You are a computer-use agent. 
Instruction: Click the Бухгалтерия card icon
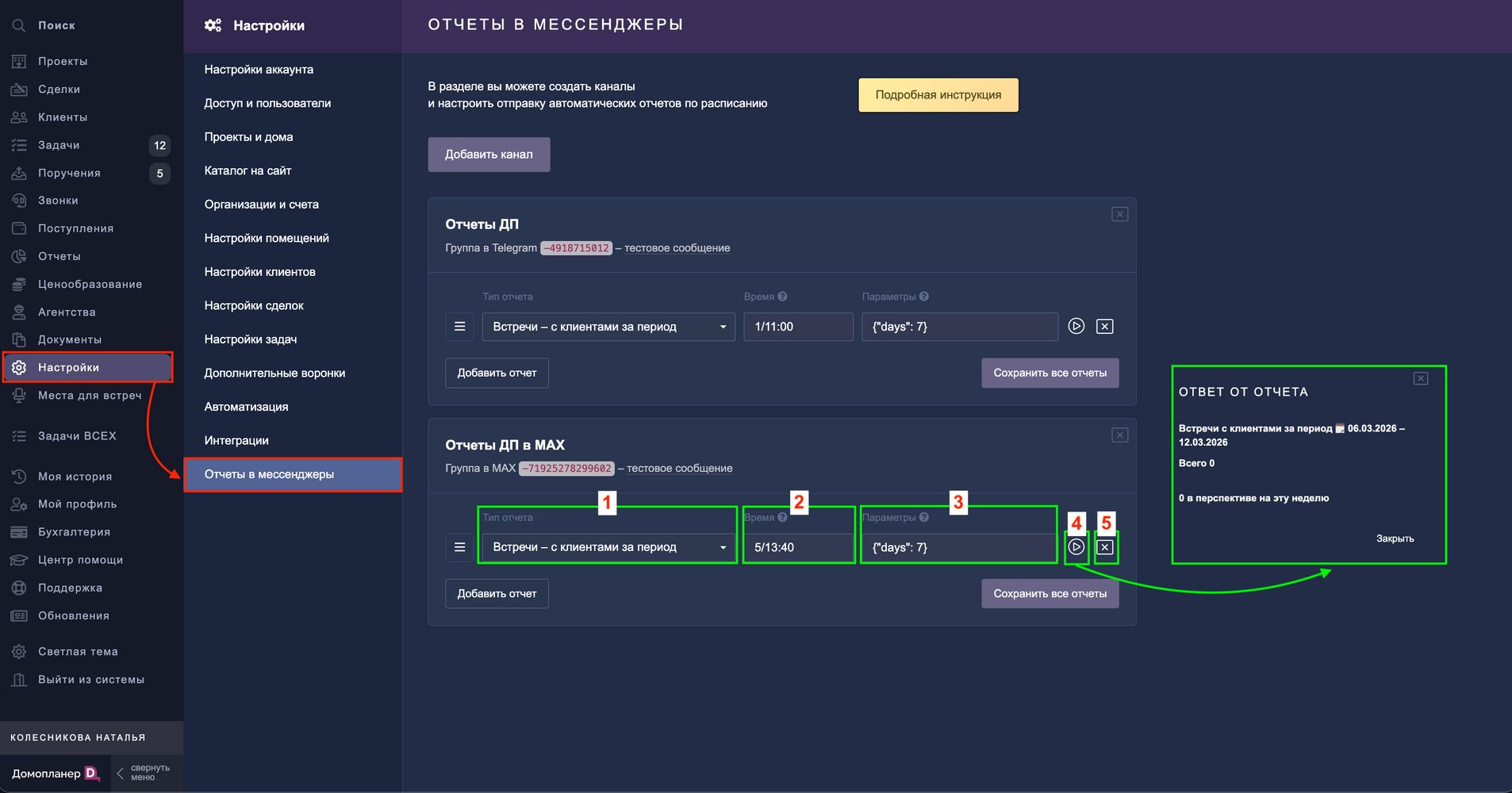pyautogui.click(x=18, y=532)
